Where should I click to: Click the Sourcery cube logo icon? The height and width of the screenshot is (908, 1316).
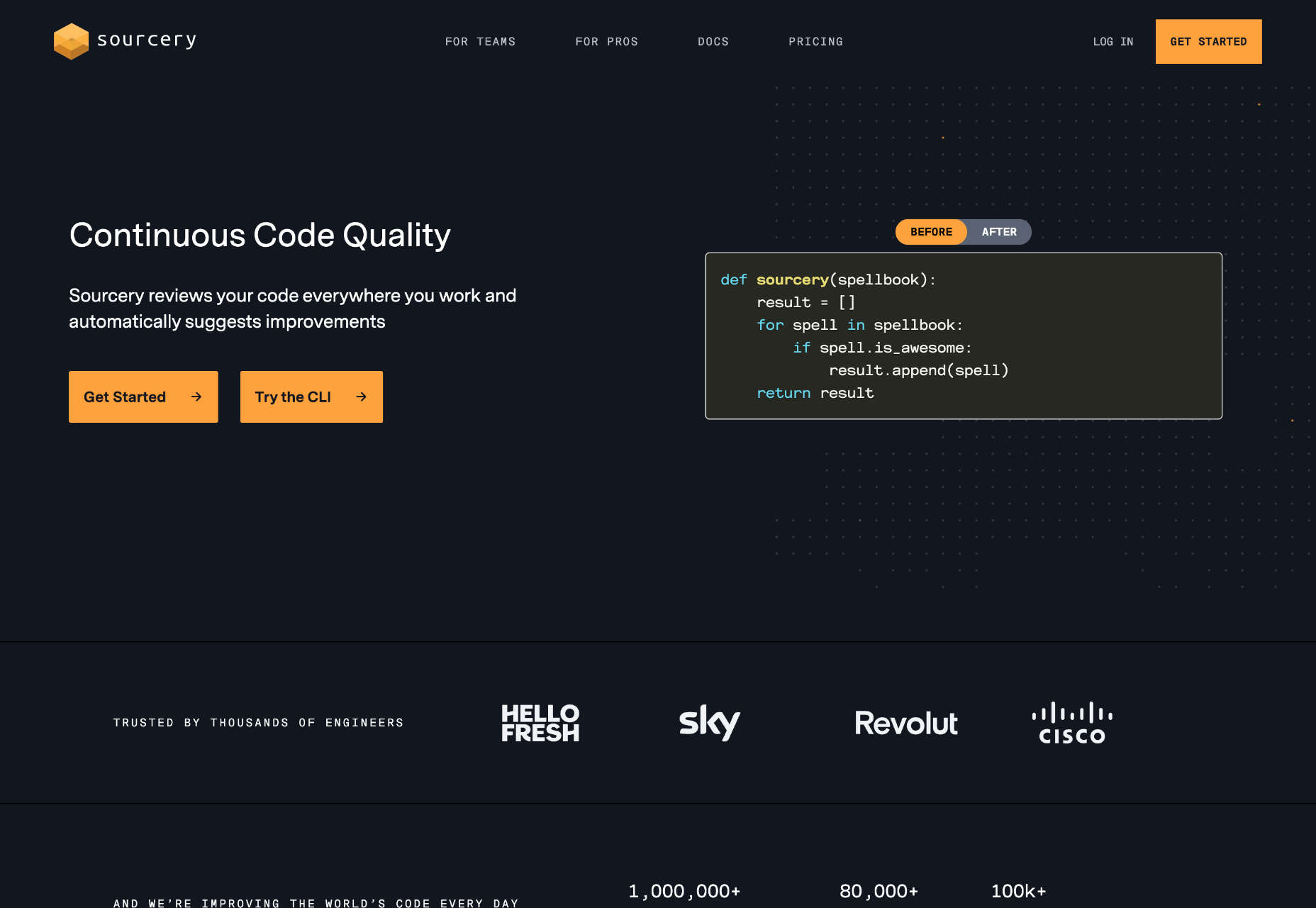71,41
